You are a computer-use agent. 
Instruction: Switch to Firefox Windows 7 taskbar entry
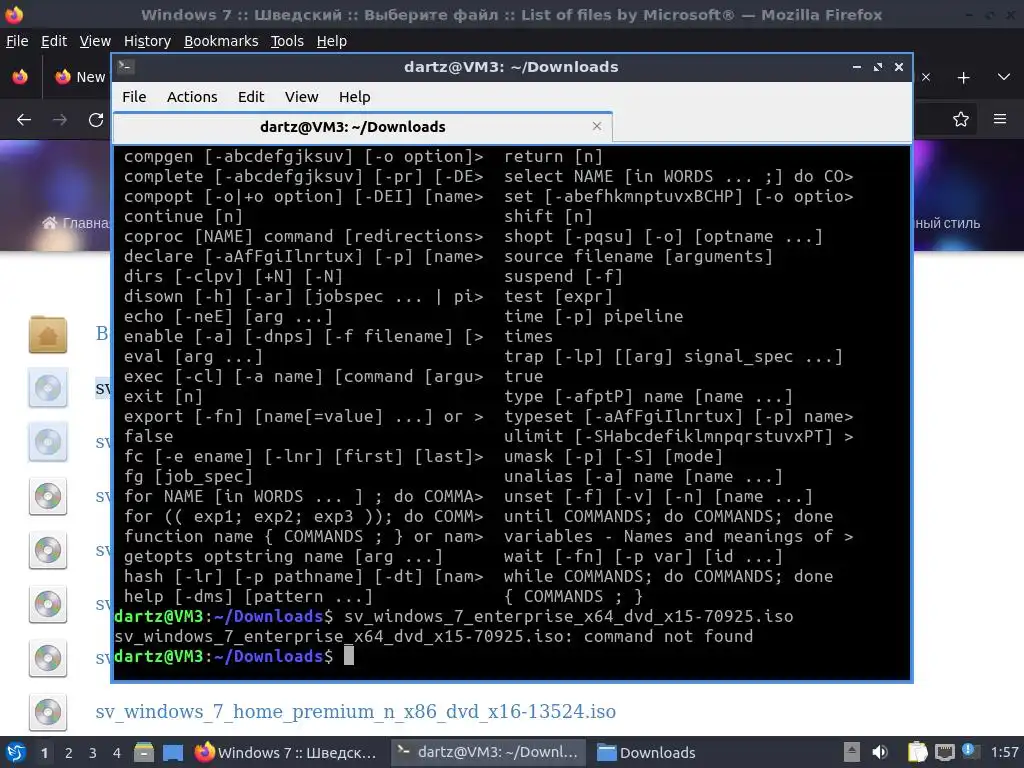(286, 752)
